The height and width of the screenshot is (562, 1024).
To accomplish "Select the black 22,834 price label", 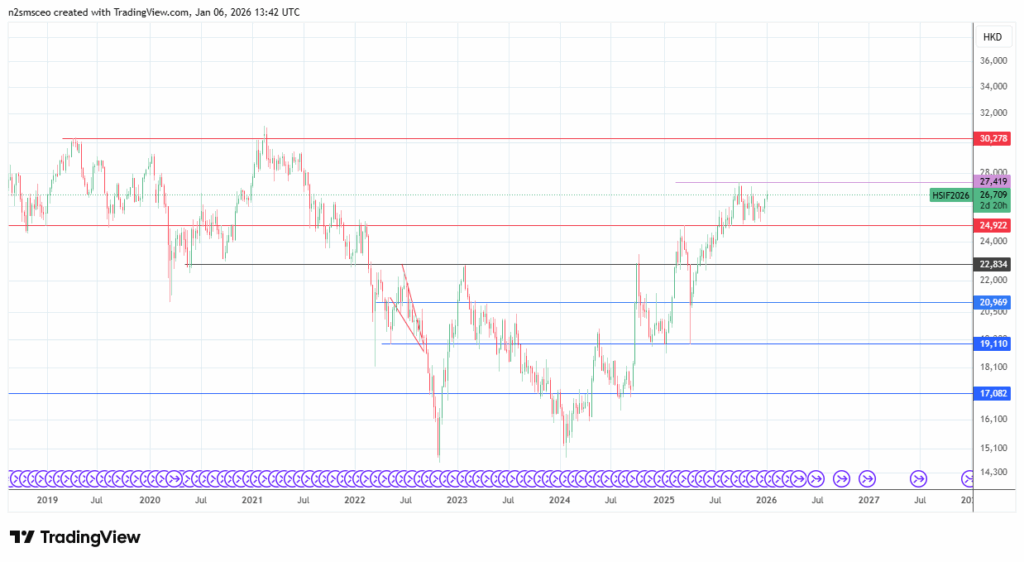I will click(993, 265).
